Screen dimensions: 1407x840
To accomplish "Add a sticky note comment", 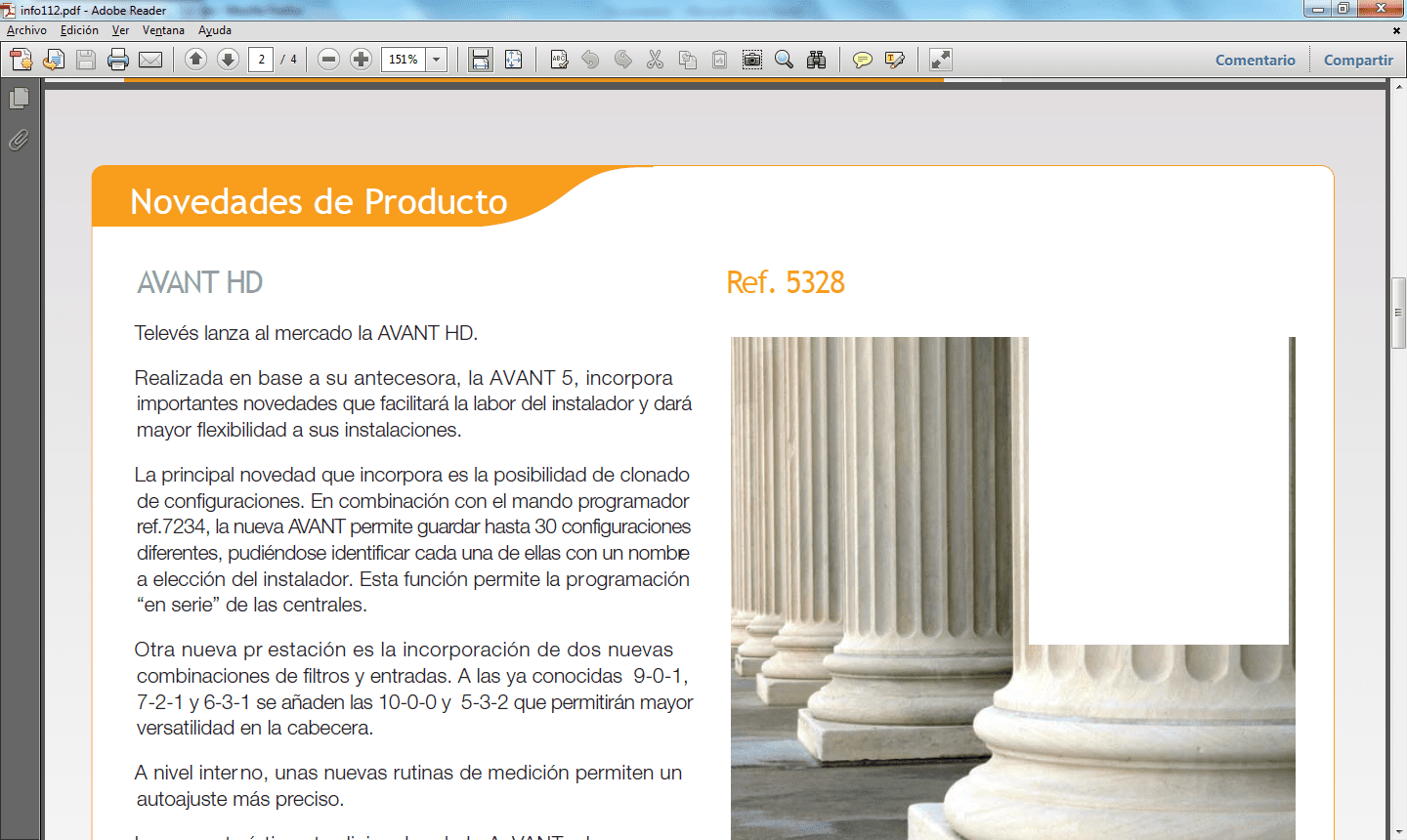I will coord(862,60).
